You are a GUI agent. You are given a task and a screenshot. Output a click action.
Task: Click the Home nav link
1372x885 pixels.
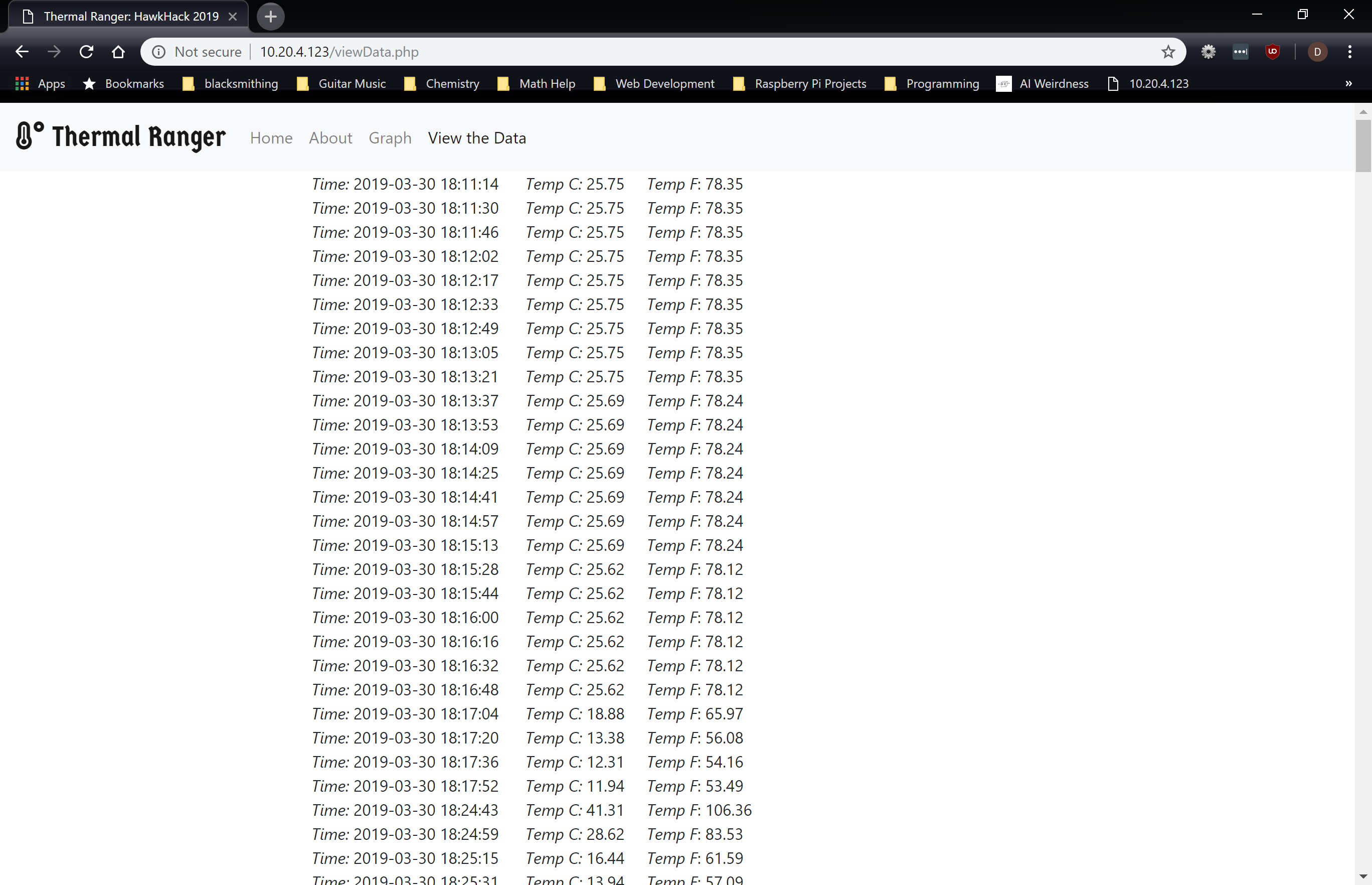271,138
